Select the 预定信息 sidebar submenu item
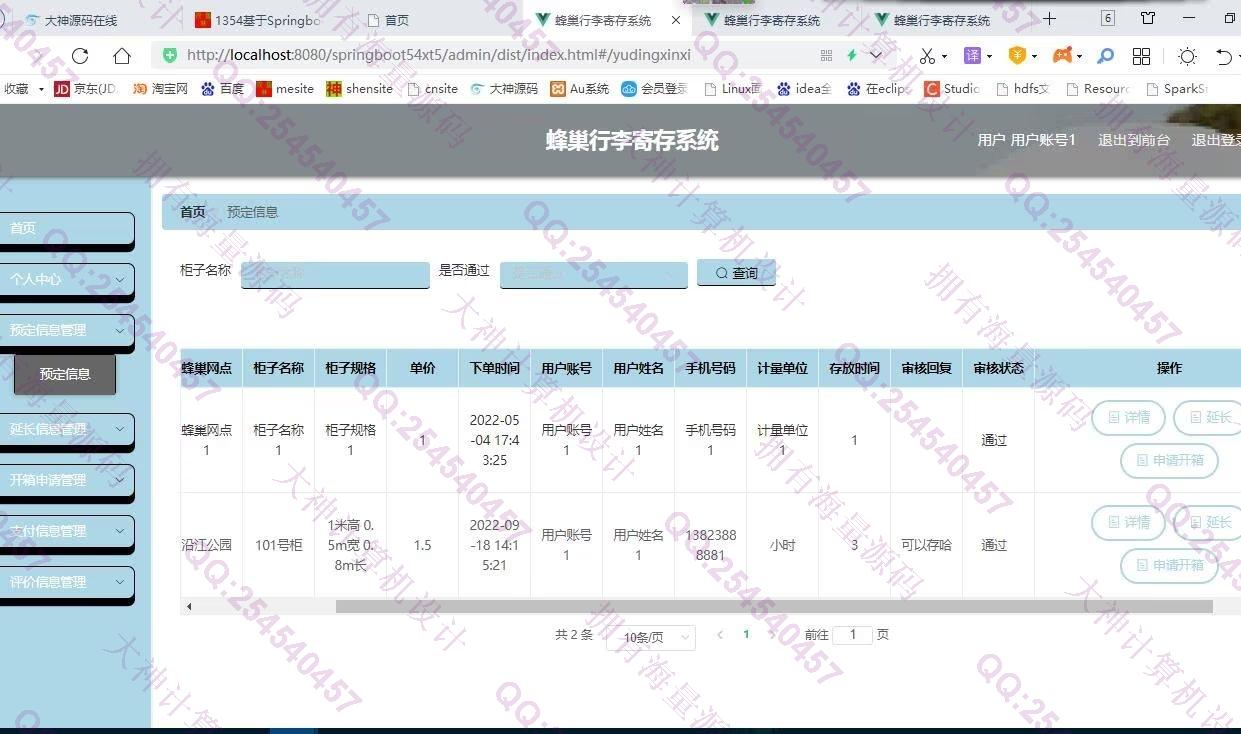This screenshot has height=734, width=1241. (x=65, y=374)
